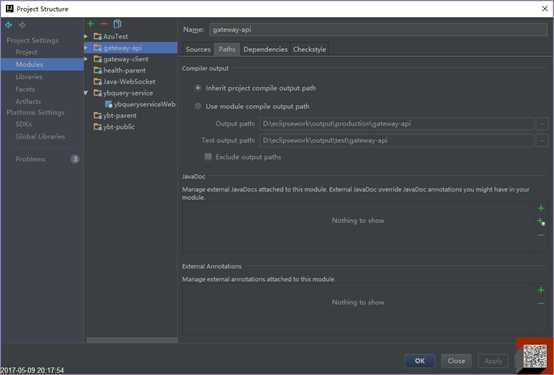Screen dimensions: 554x375
Task: Open Libraries settings page
Action: [x=29, y=76]
